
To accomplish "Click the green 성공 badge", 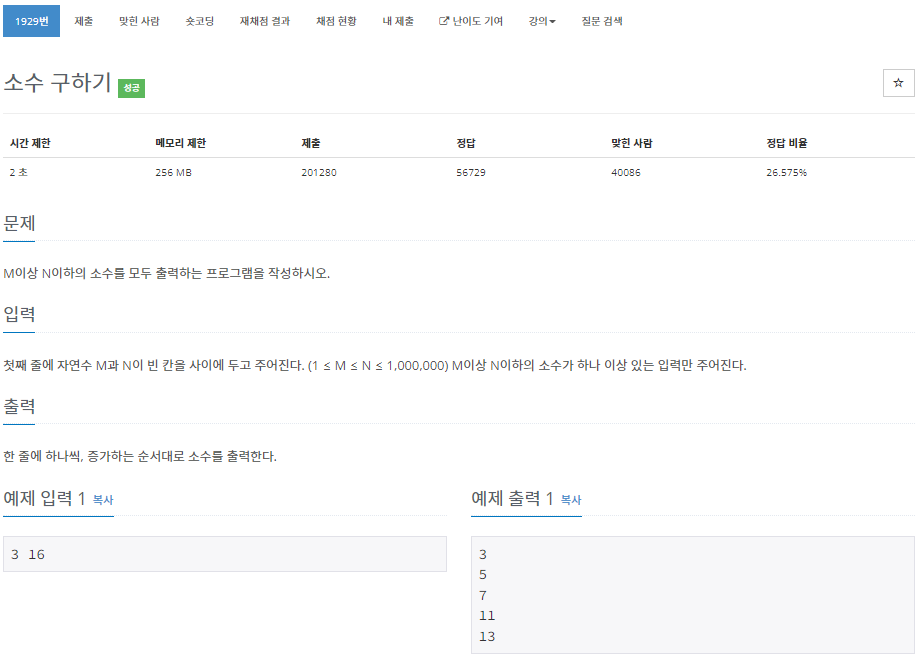I will pos(131,88).
